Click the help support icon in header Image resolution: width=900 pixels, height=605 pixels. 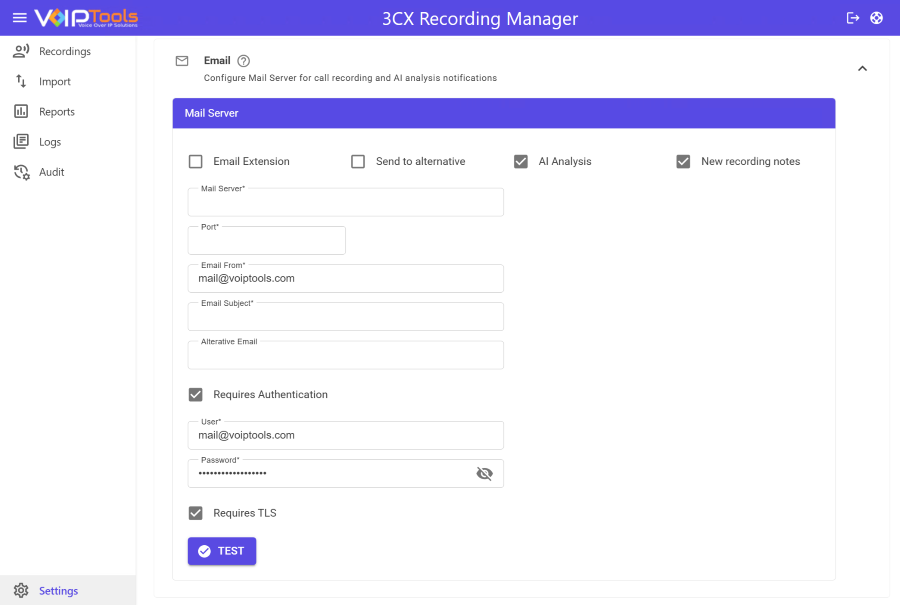point(877,18)
